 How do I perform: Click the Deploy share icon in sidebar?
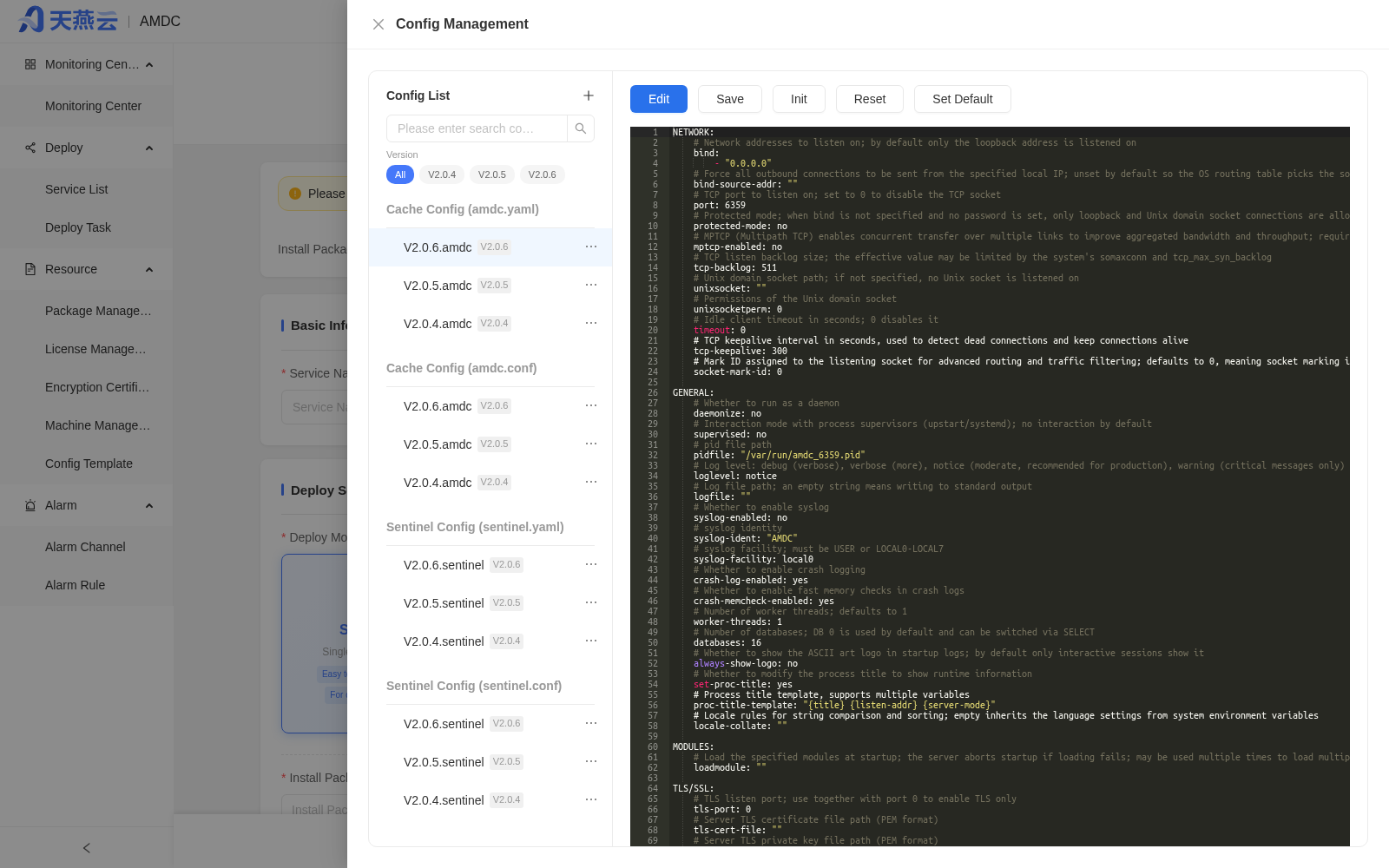[30, 148]
